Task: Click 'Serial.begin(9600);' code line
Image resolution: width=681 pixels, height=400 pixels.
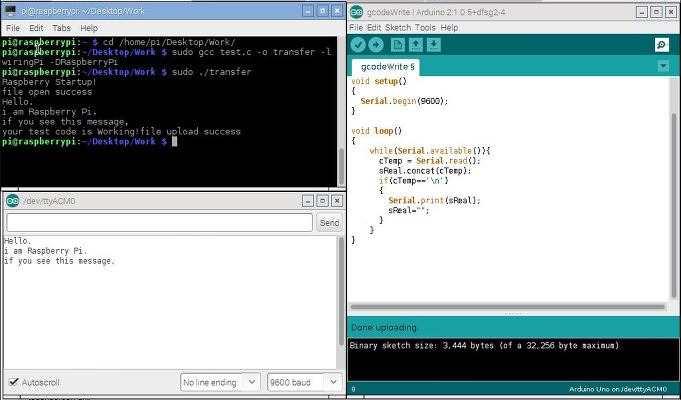Action: click(404, 101)
